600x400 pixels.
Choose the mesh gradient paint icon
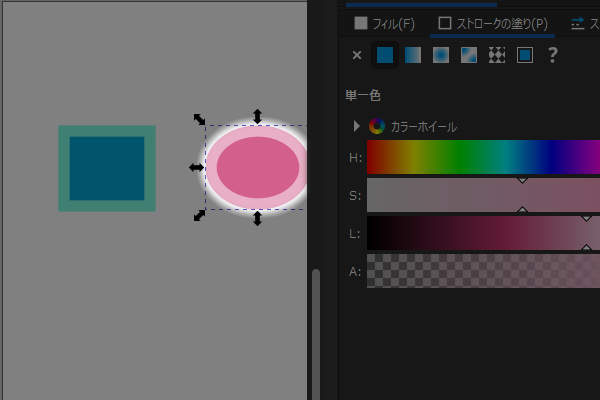pyautogui.click(x=469, y=56)
